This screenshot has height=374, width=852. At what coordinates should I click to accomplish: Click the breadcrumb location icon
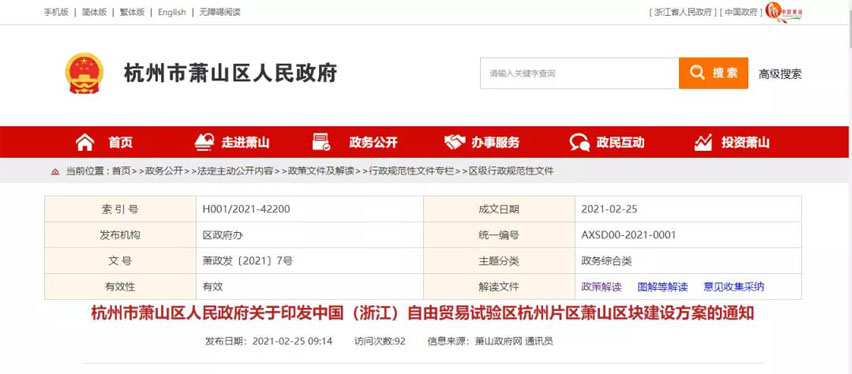pyautogui.click(x=55, y=172)
